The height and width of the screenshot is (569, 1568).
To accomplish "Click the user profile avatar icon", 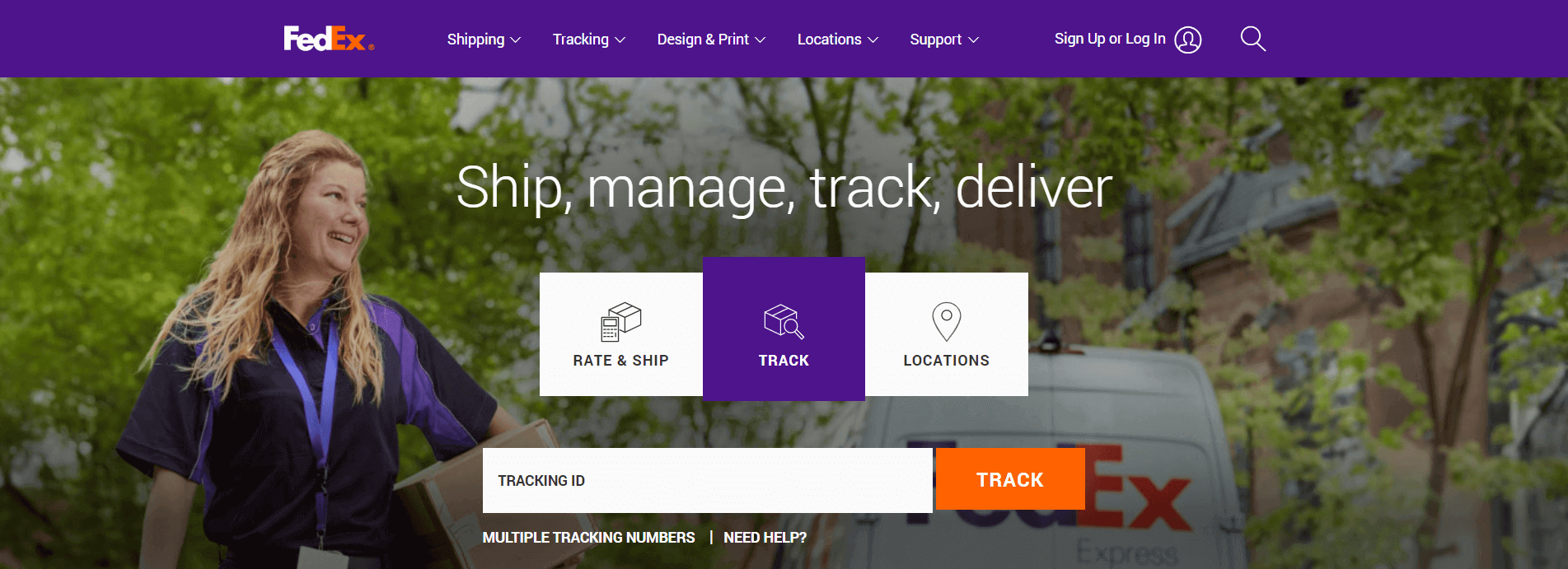I will point(1187,40).
